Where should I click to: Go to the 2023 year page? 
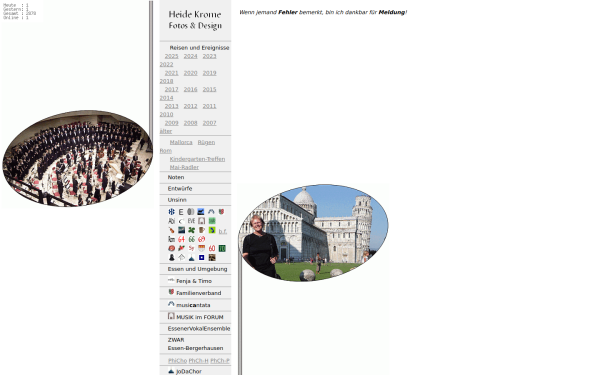point(209,56)
